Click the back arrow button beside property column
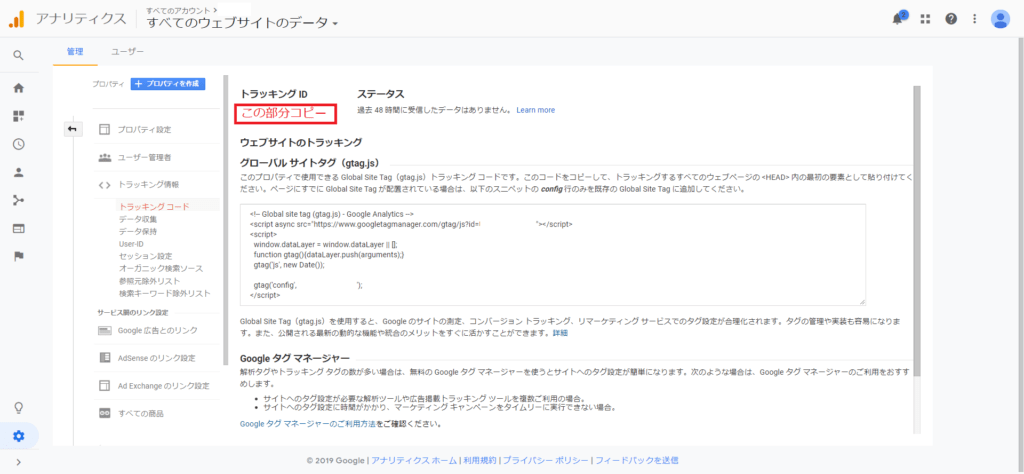This screenshot has width=1024, height=474. click(72, 129)
